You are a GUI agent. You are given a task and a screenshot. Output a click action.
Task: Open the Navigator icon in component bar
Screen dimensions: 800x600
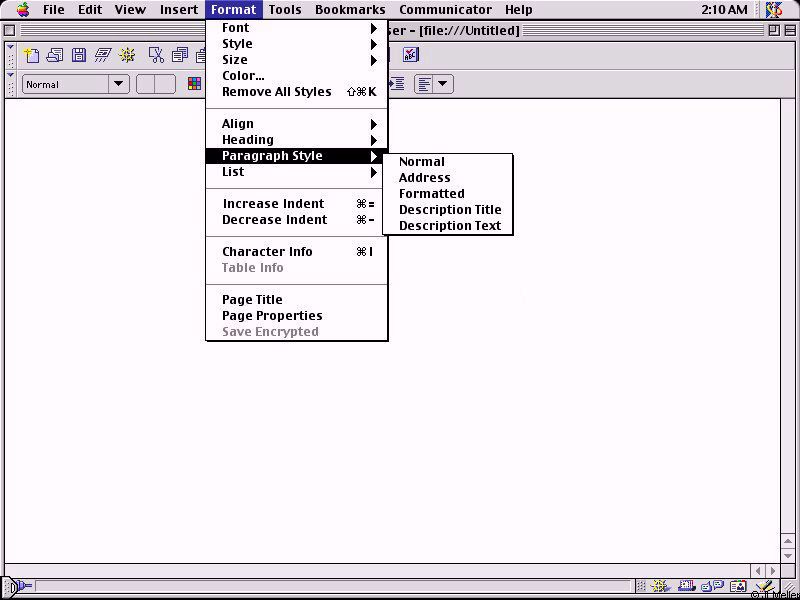click(661, 587)
